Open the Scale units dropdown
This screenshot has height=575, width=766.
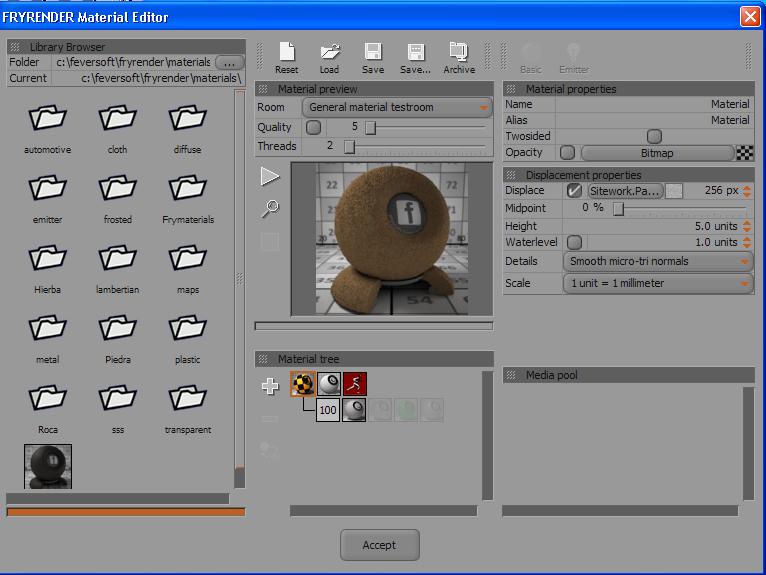tap(658, 283)
